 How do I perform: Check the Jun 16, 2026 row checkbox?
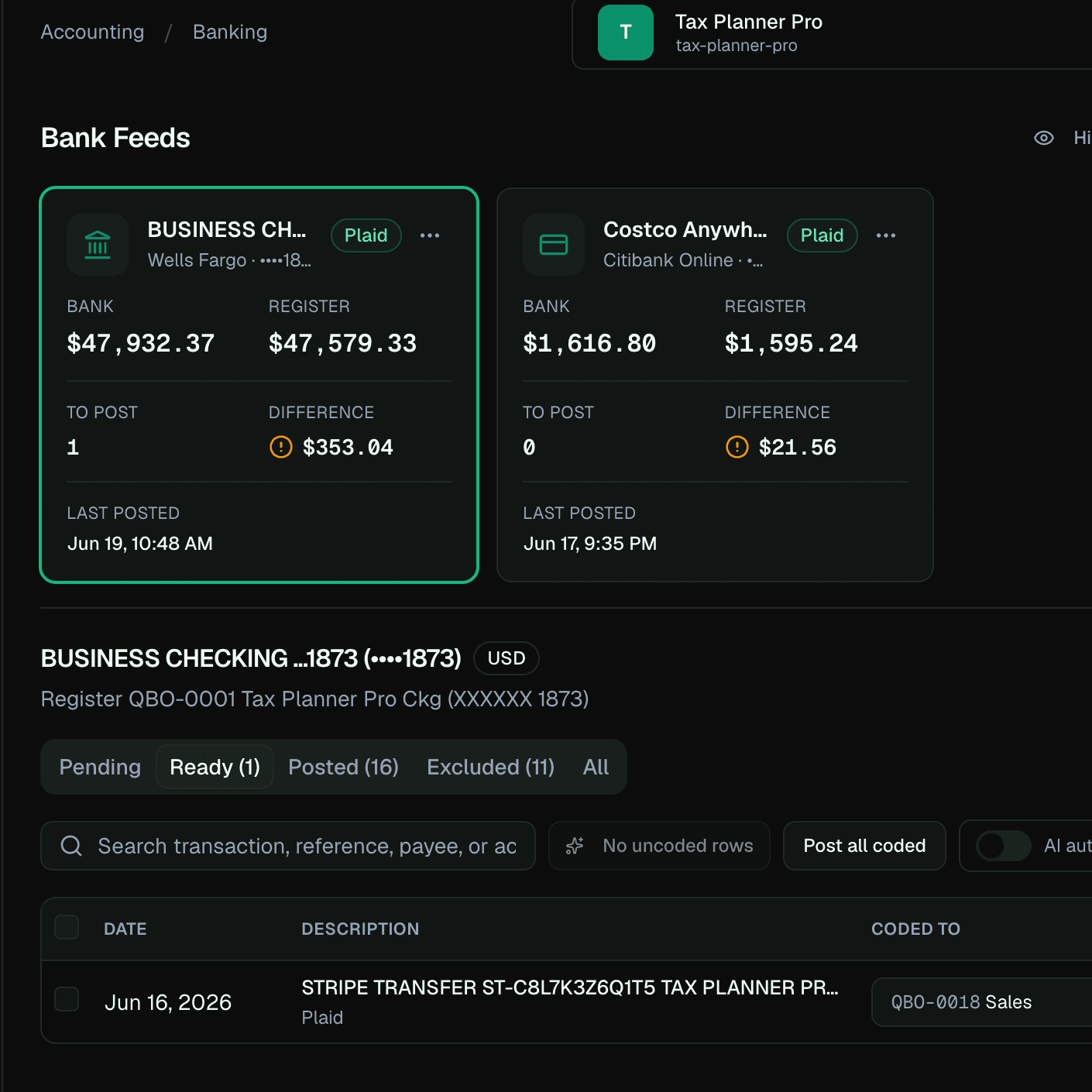tap(67, 999)
